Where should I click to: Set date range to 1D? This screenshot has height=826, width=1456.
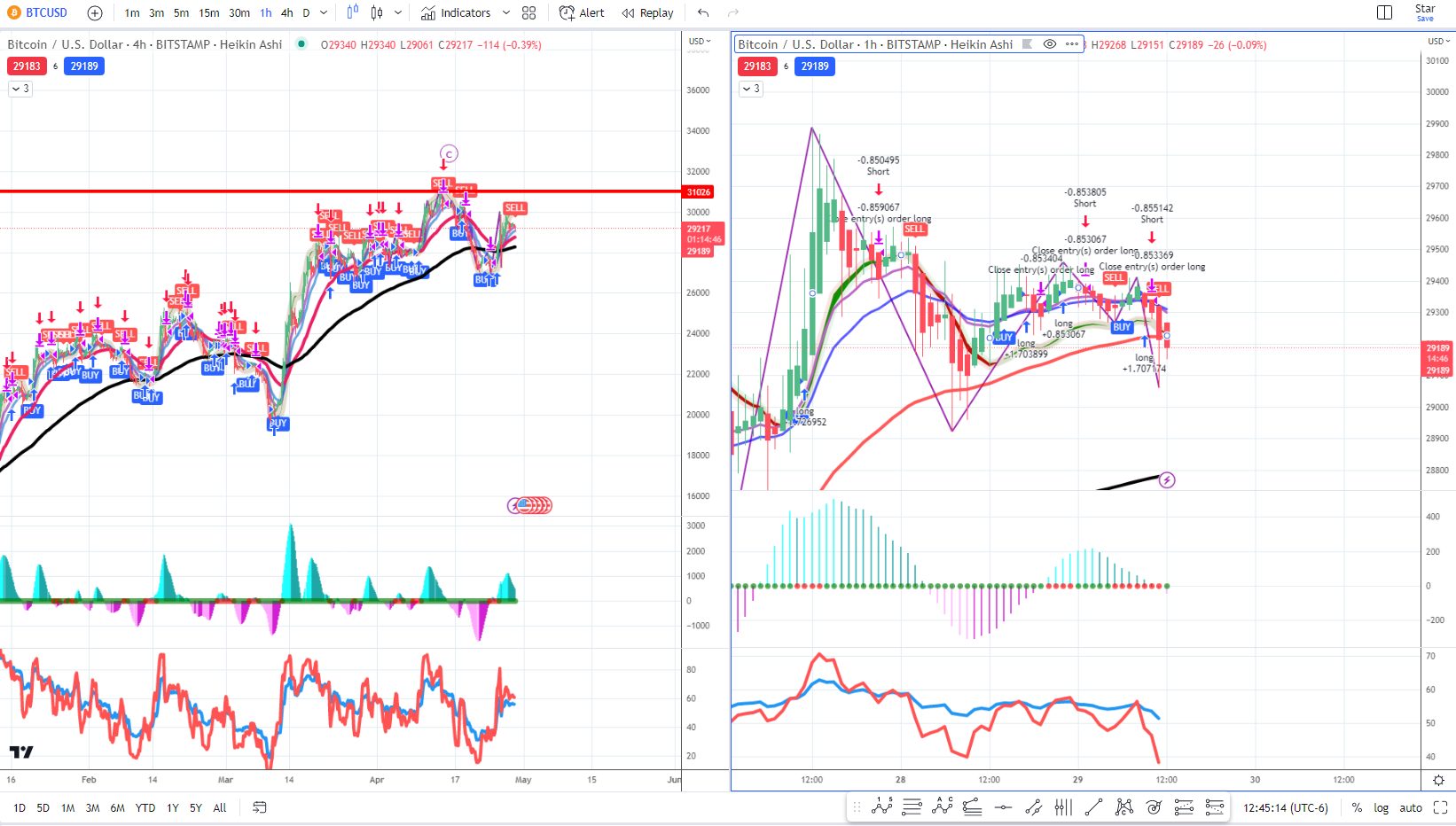[x=20, y=808]
